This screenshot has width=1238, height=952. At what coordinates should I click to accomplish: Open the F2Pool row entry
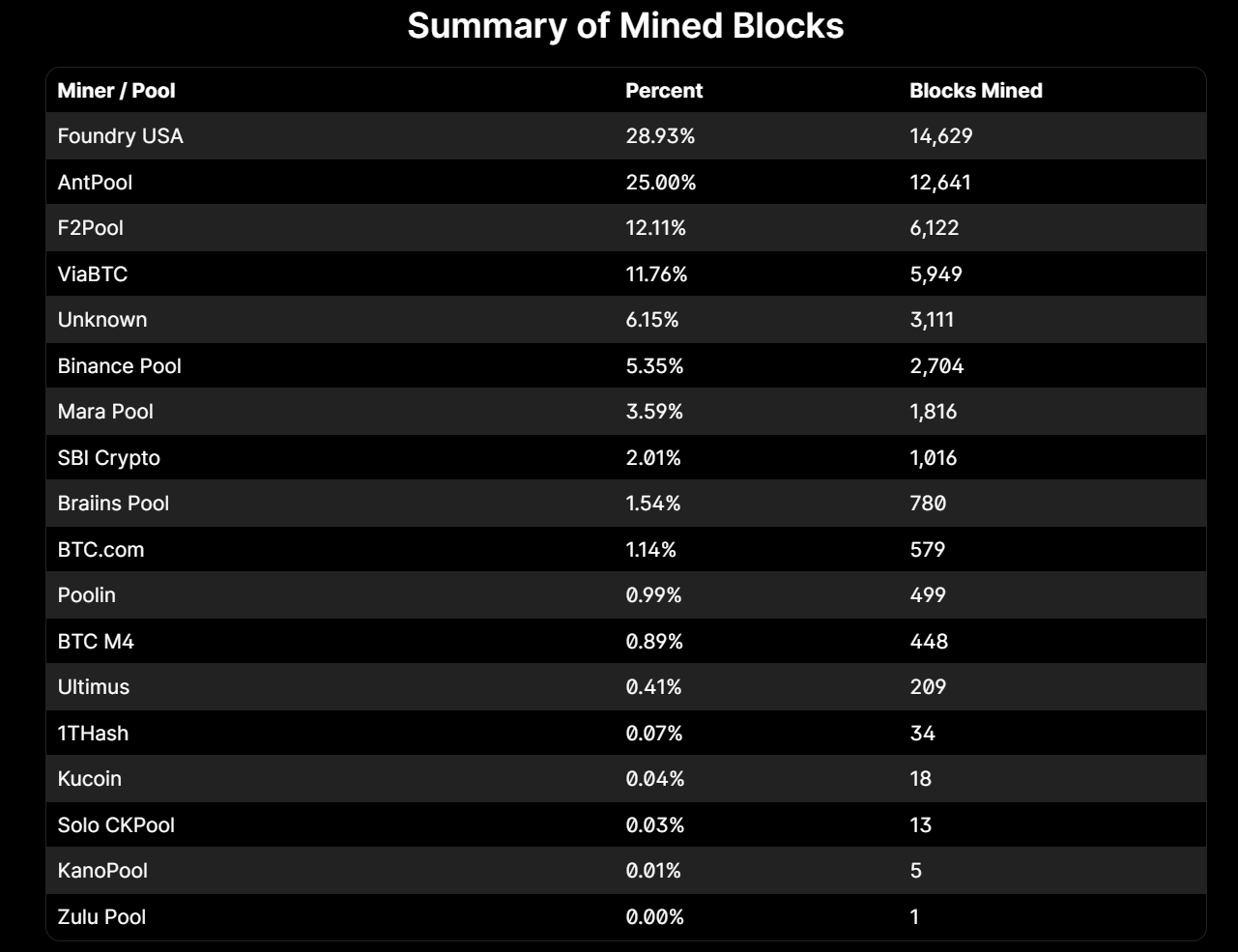(90, 228)
